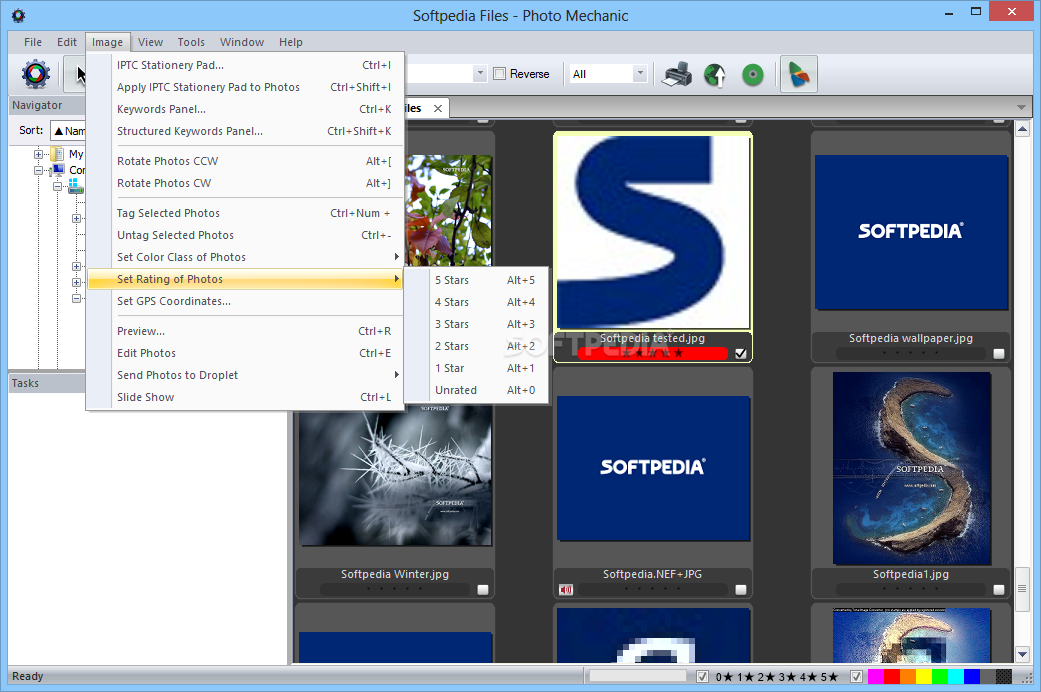Select Untag Selected Photos
Screen dimensions: 1041x692
[246, 234]
